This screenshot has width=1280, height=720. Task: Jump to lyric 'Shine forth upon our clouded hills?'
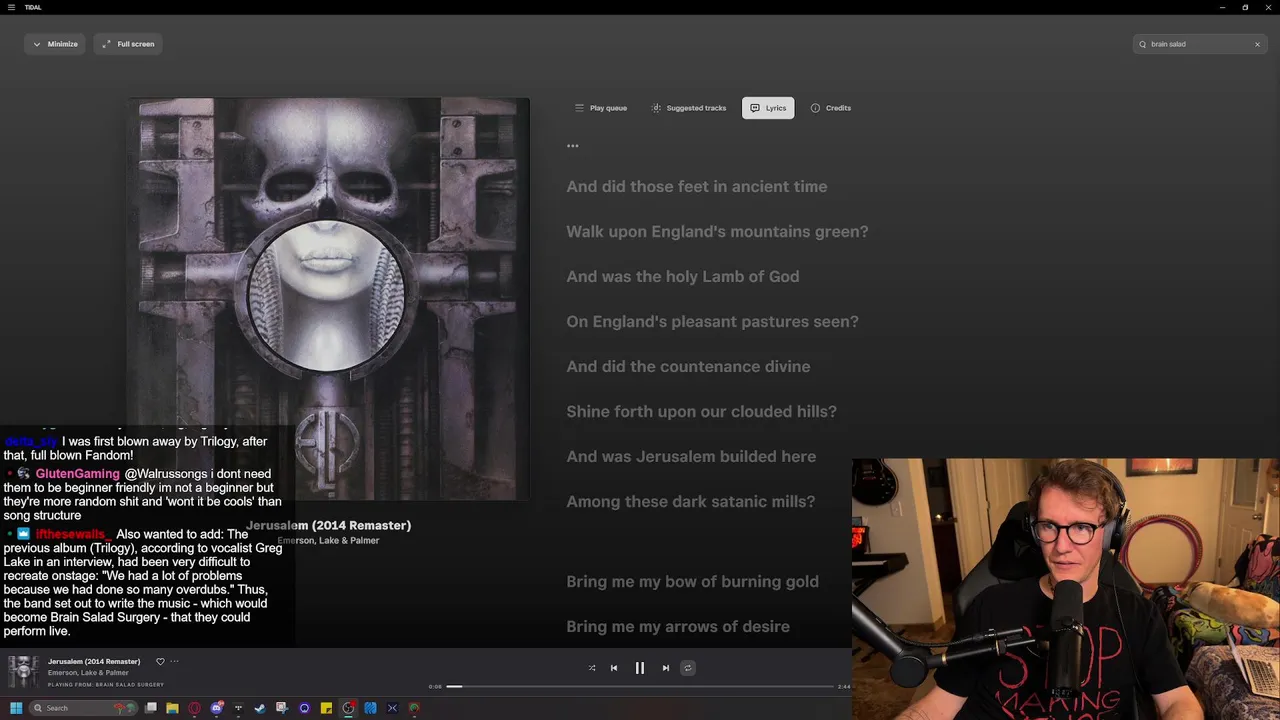(x=701, y=412)
